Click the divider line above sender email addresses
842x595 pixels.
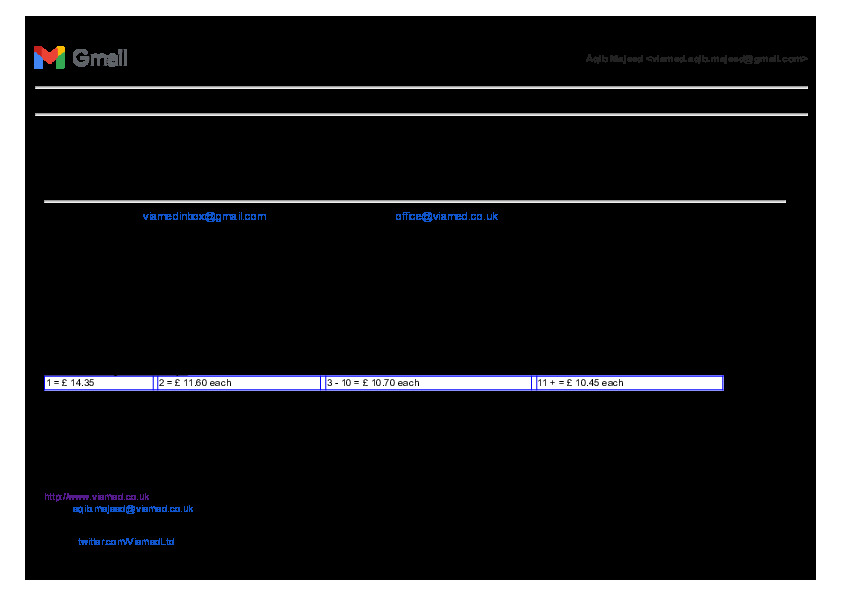coord(414,202)
